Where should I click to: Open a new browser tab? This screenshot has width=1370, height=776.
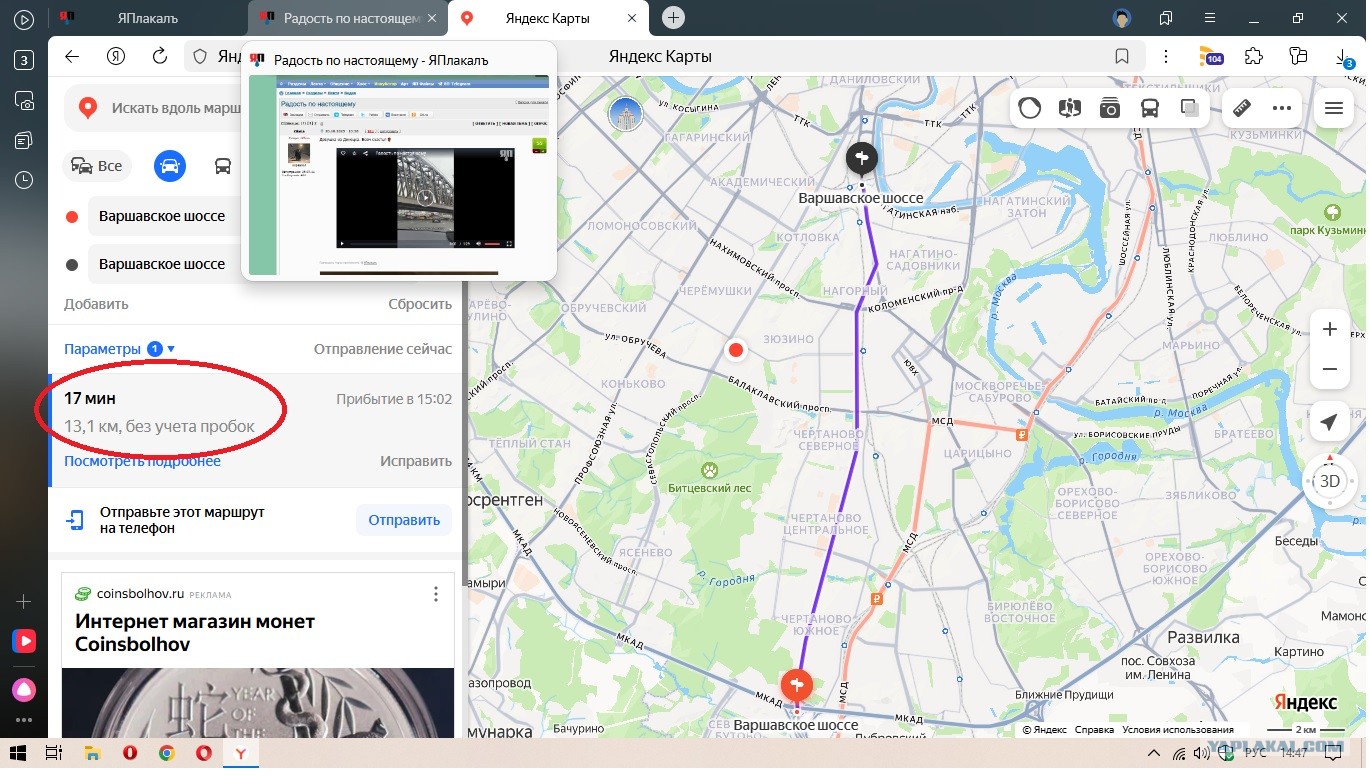(x=674, y=18)
